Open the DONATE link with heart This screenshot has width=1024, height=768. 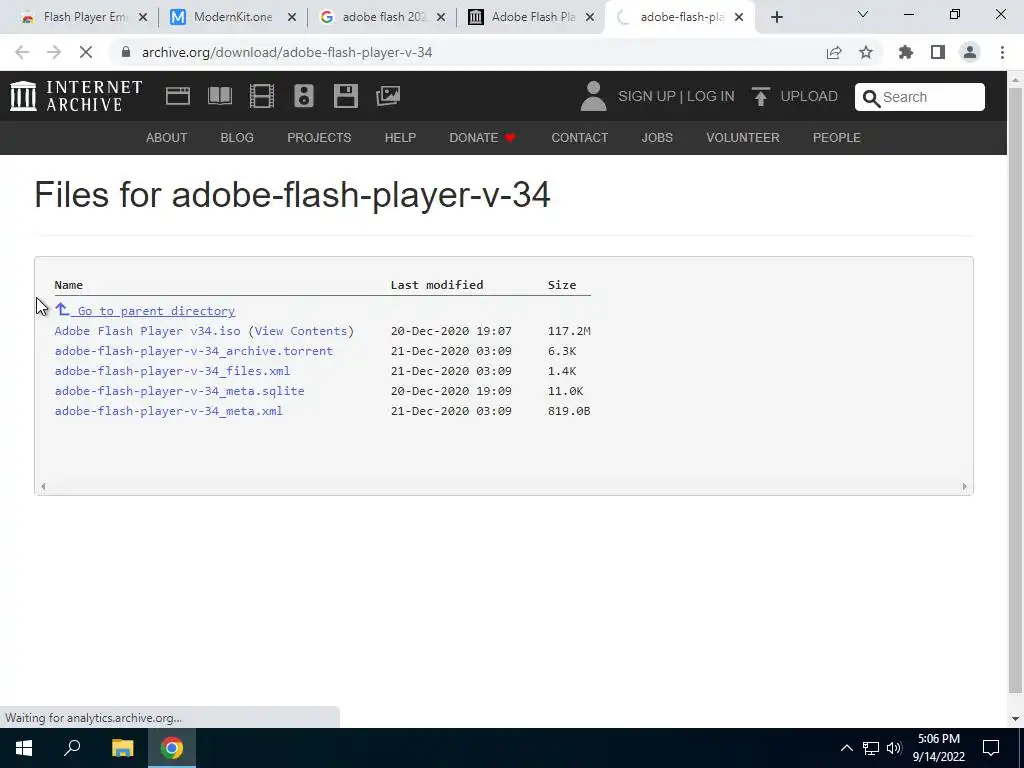point(483,138)
